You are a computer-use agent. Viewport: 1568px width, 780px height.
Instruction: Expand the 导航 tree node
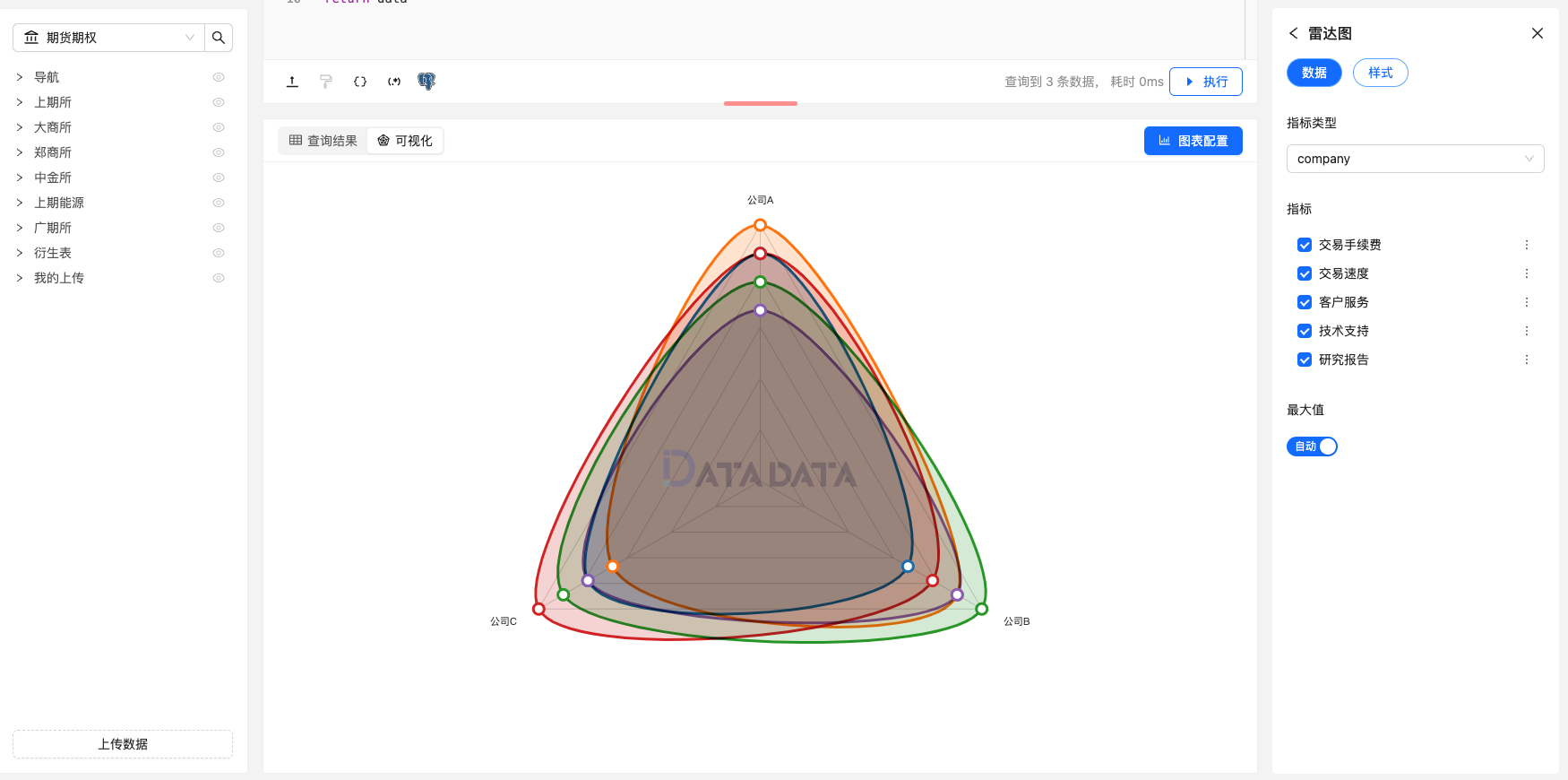click(x=20, y=77)
